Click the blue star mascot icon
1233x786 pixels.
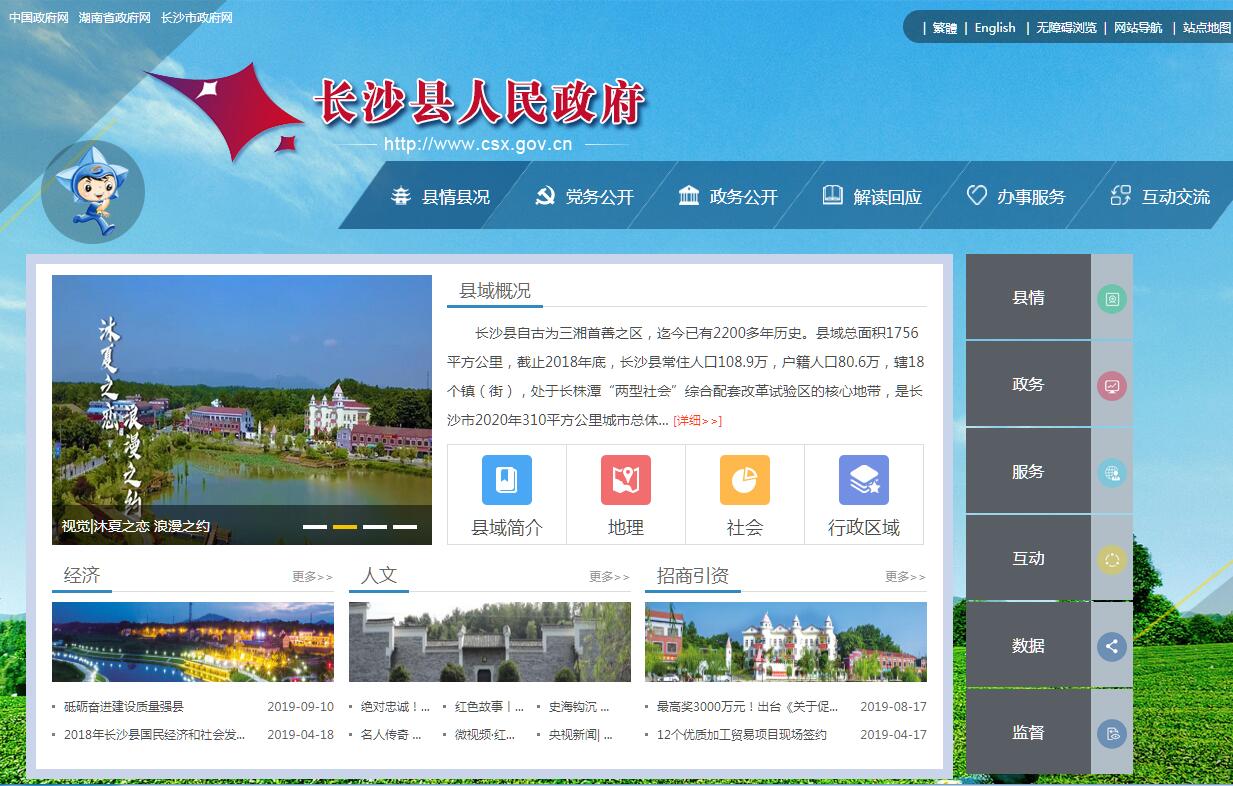93,192
